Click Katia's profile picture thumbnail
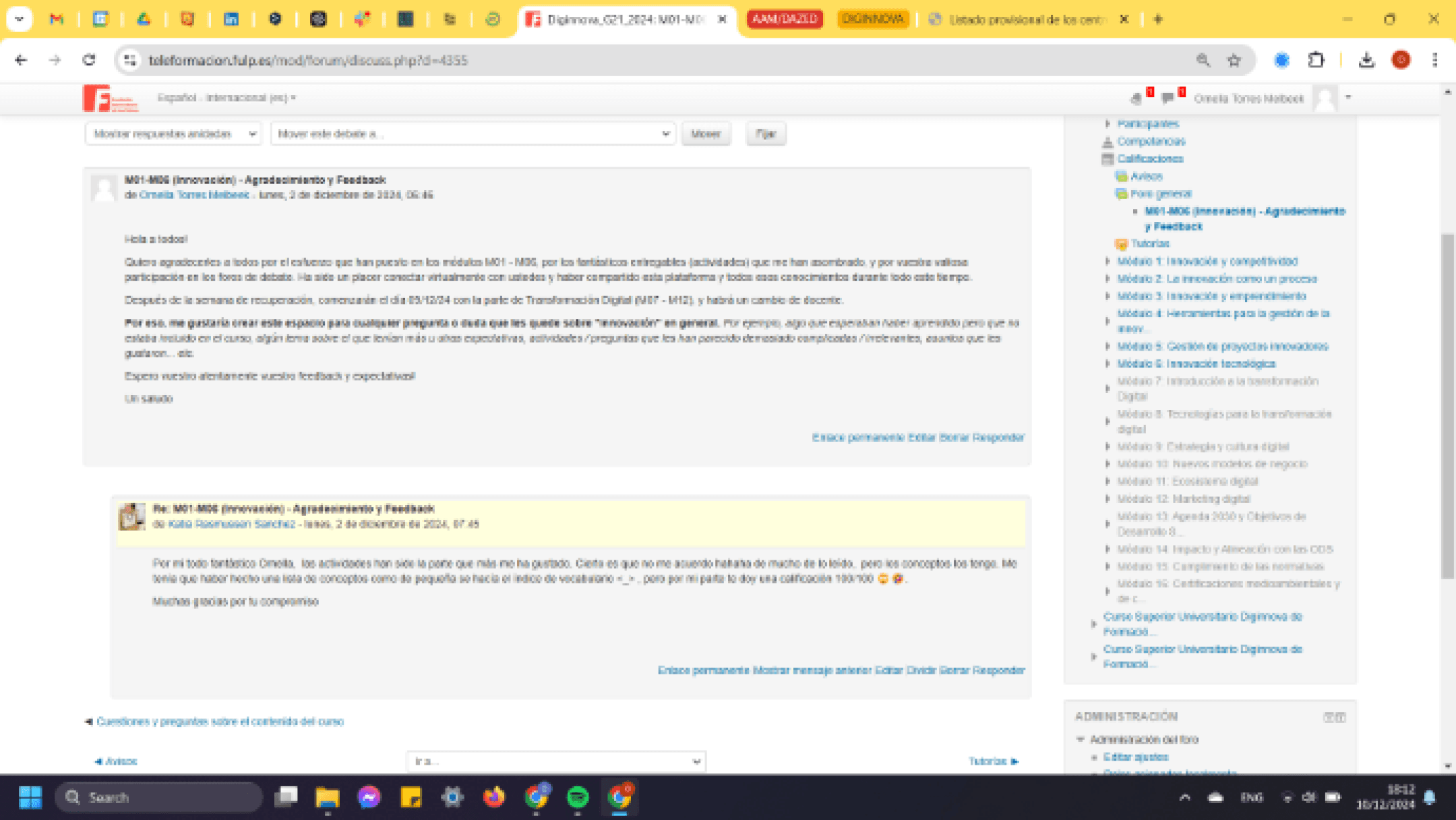Image resolution: width=1456 pixels, height=820 pixels. click(132, 517)
